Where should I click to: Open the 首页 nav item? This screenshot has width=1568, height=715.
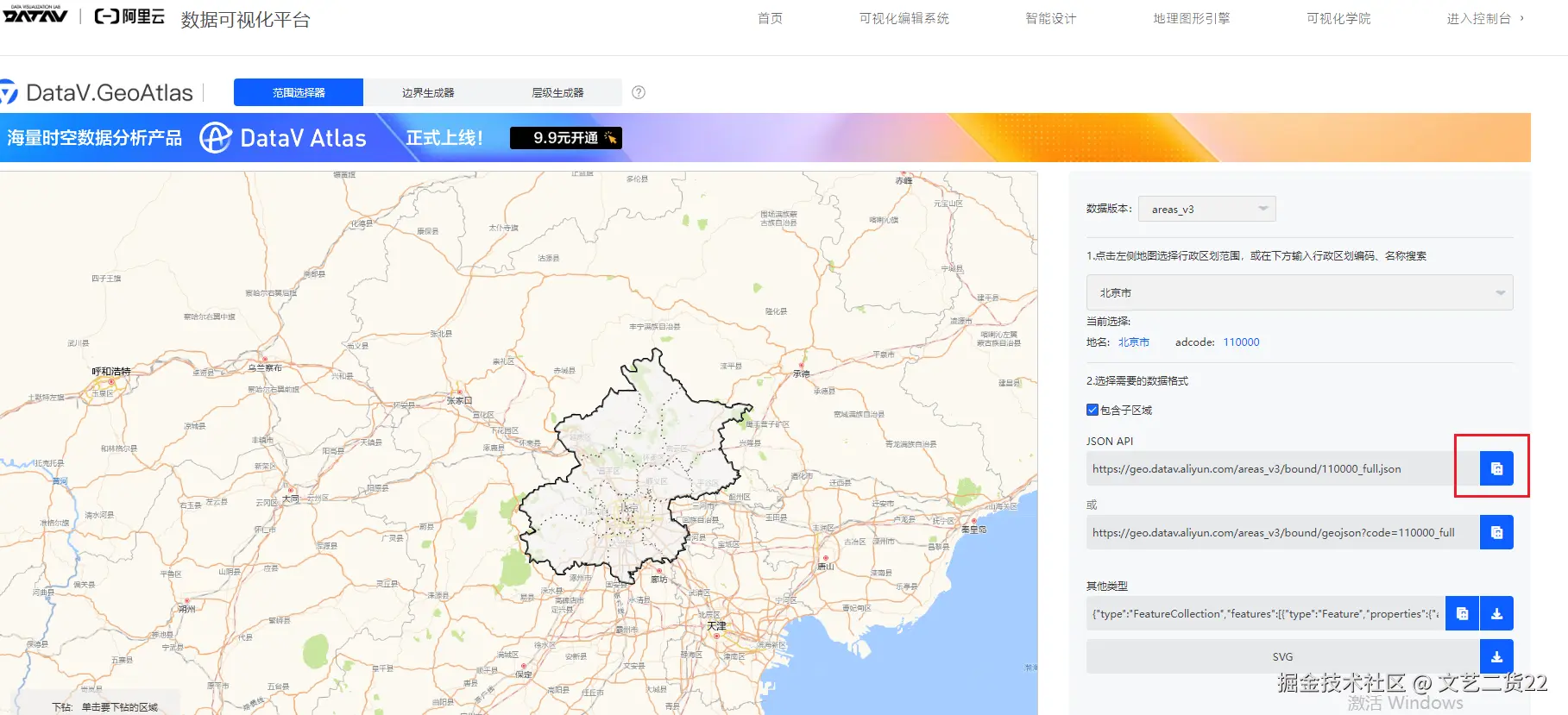[x=770, y=18]
